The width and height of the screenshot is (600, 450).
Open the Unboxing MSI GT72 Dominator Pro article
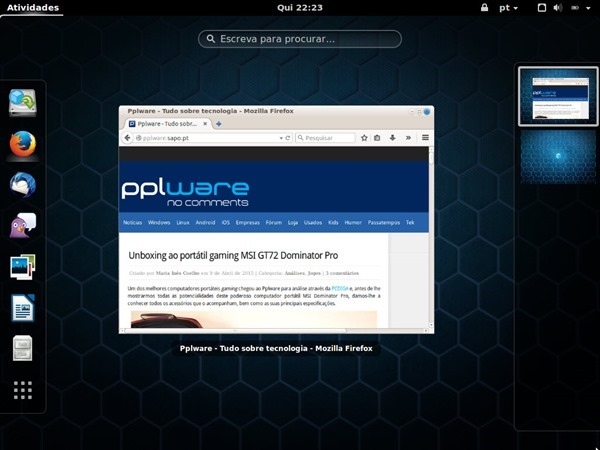(x=233, y=255)
